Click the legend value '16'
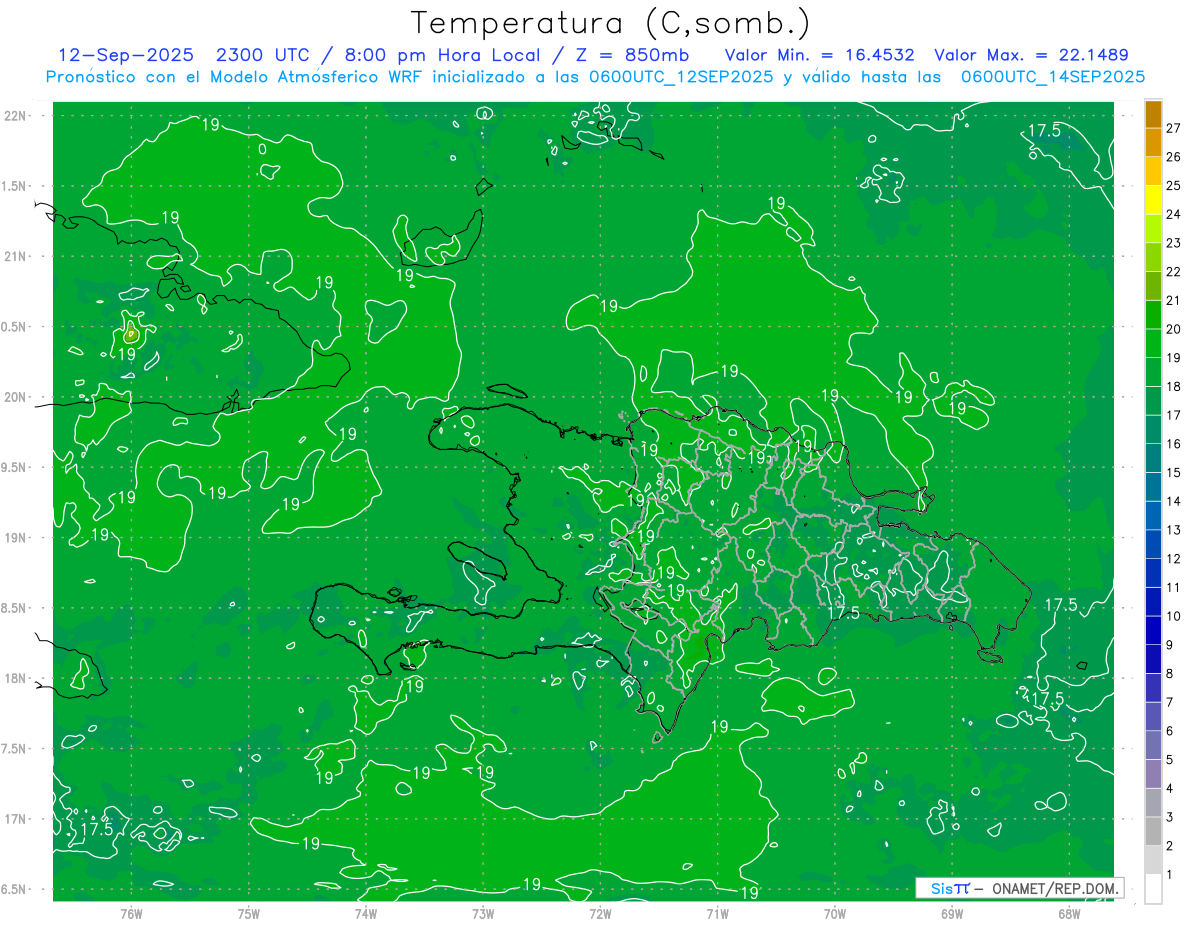The width and height of the screenshot is (1200, 927). click(x=1173, y=444)
